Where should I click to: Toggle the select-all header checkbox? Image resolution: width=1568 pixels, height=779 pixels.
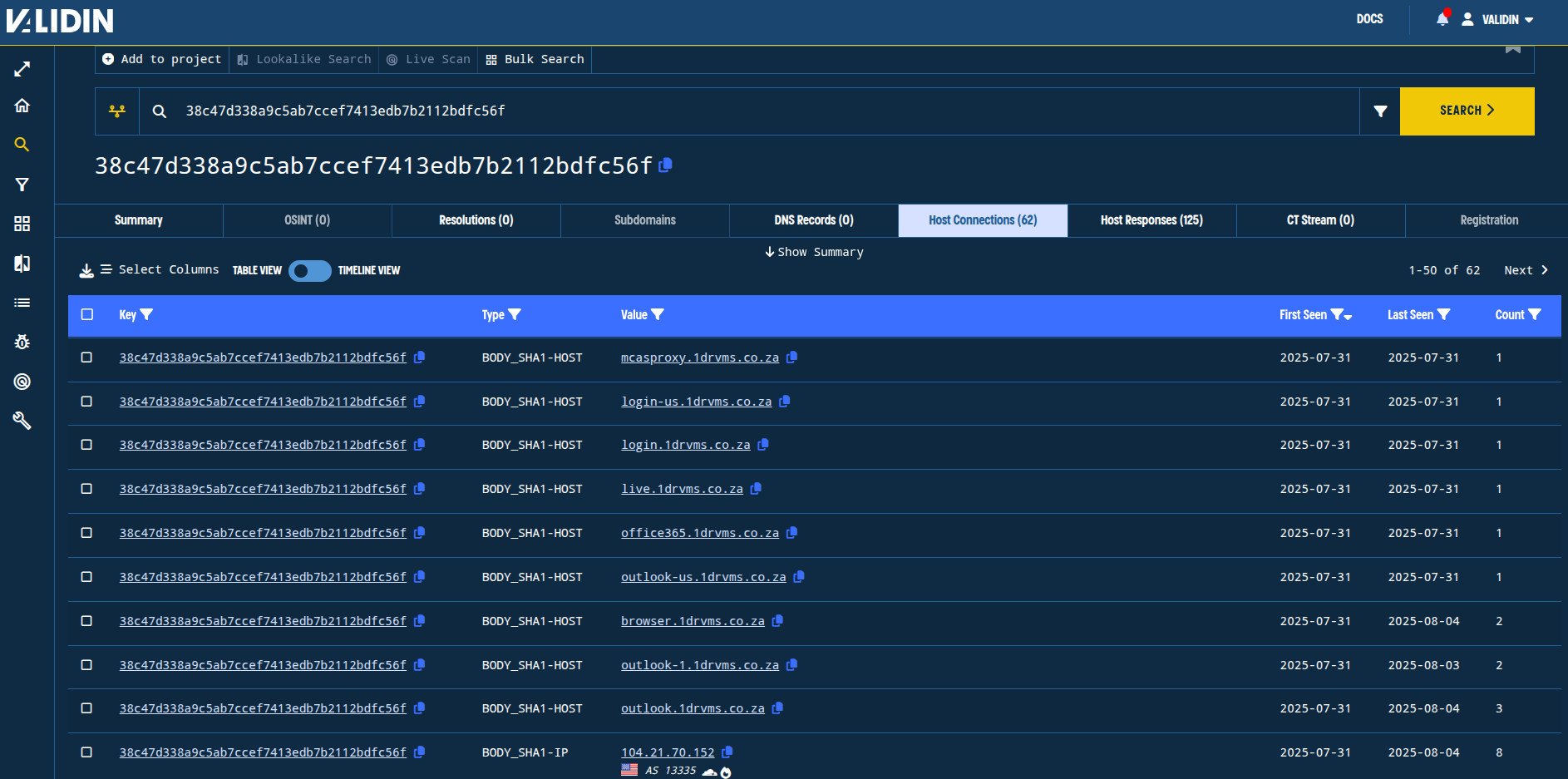[x=87, y=314]
